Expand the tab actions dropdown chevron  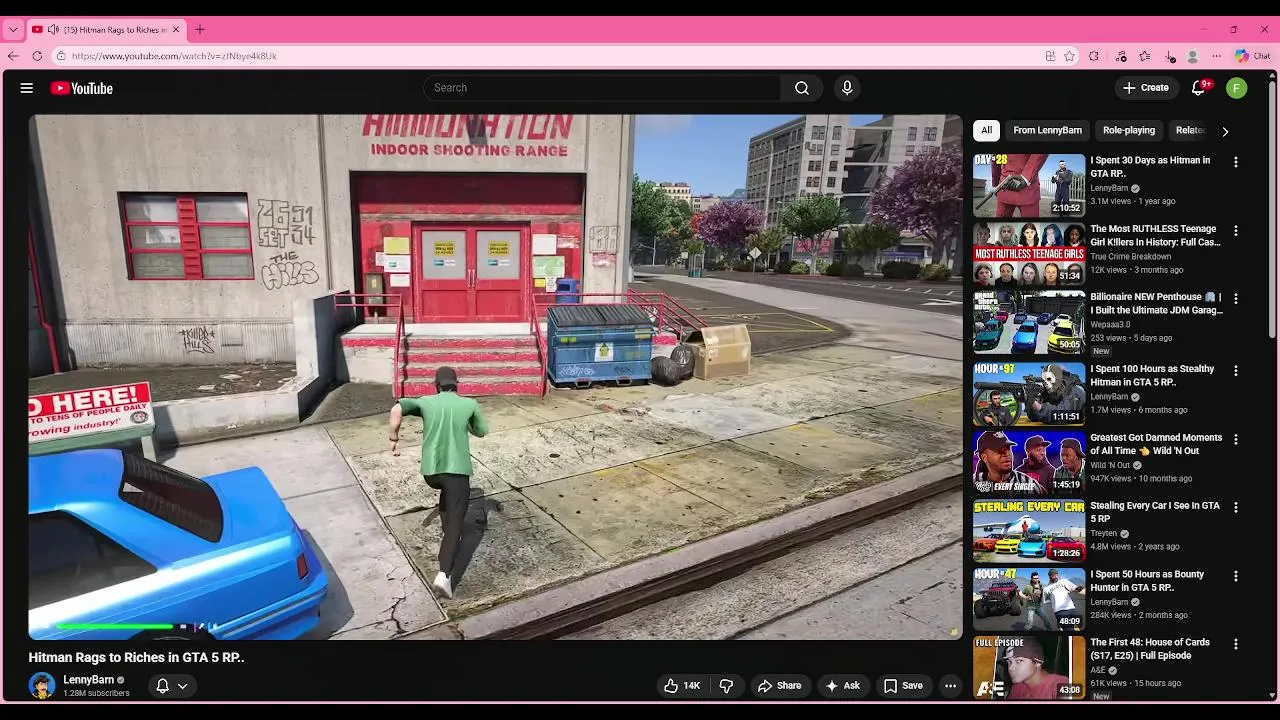pos(13,30)
